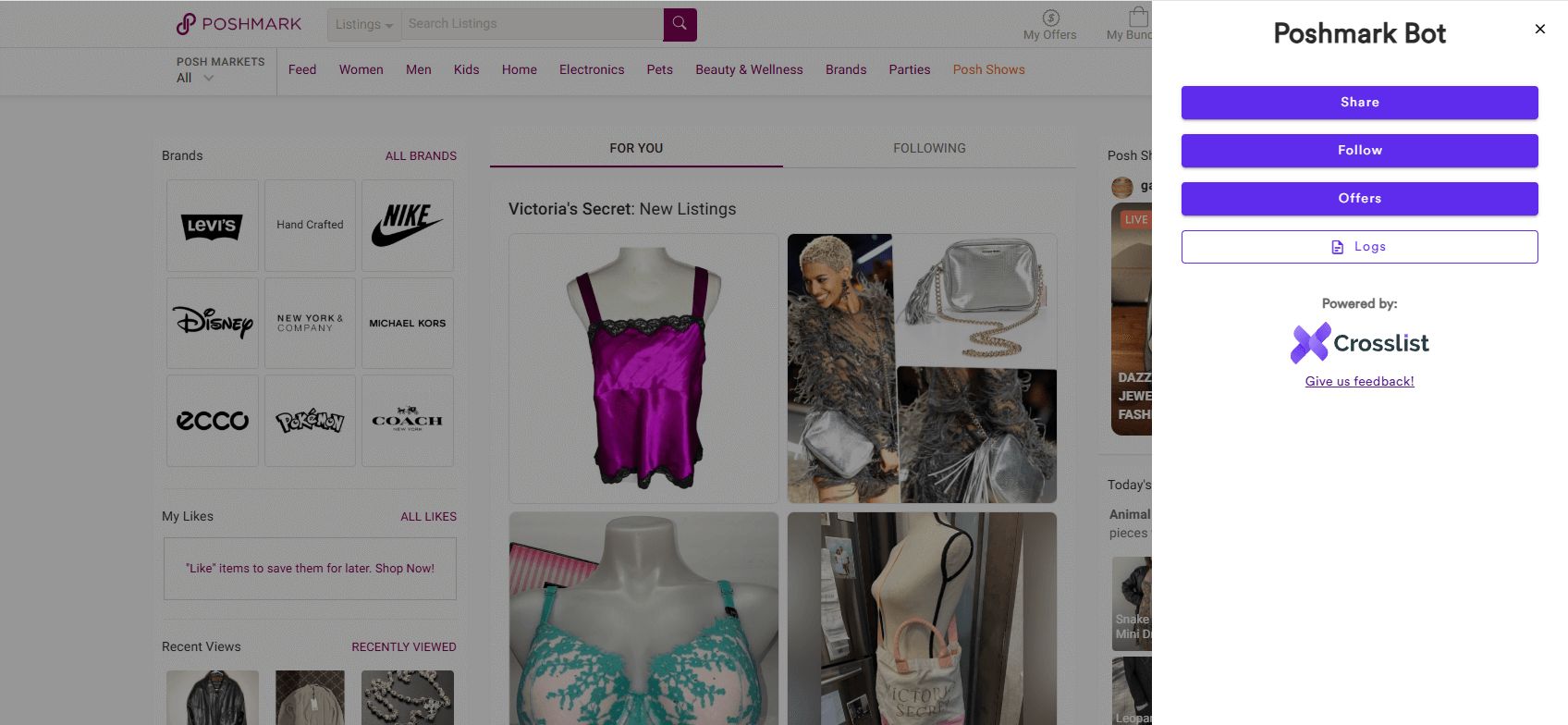The width and height of the screenshot is (1568, 725).
Task: Open the Logs button
Action: coord(1359,247)
